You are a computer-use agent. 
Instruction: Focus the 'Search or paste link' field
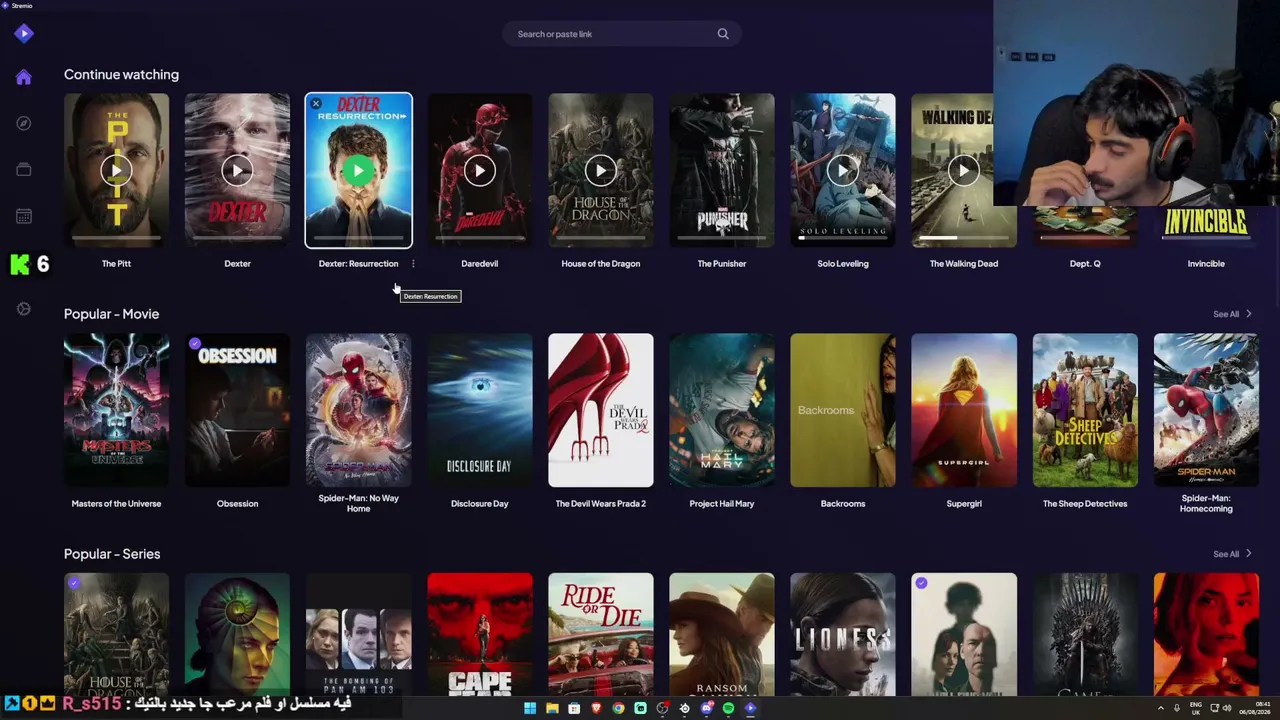621,34
